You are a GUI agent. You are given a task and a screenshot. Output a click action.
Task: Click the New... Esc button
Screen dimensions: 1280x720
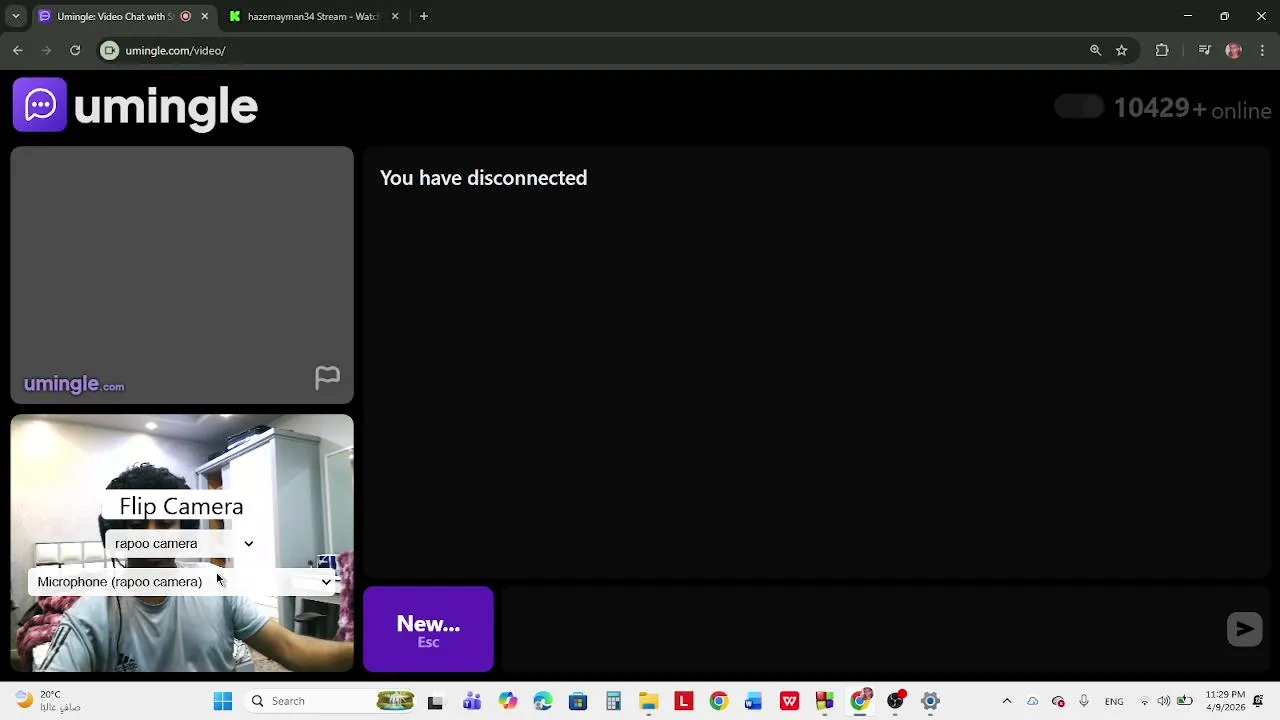(x=428, y=629)
